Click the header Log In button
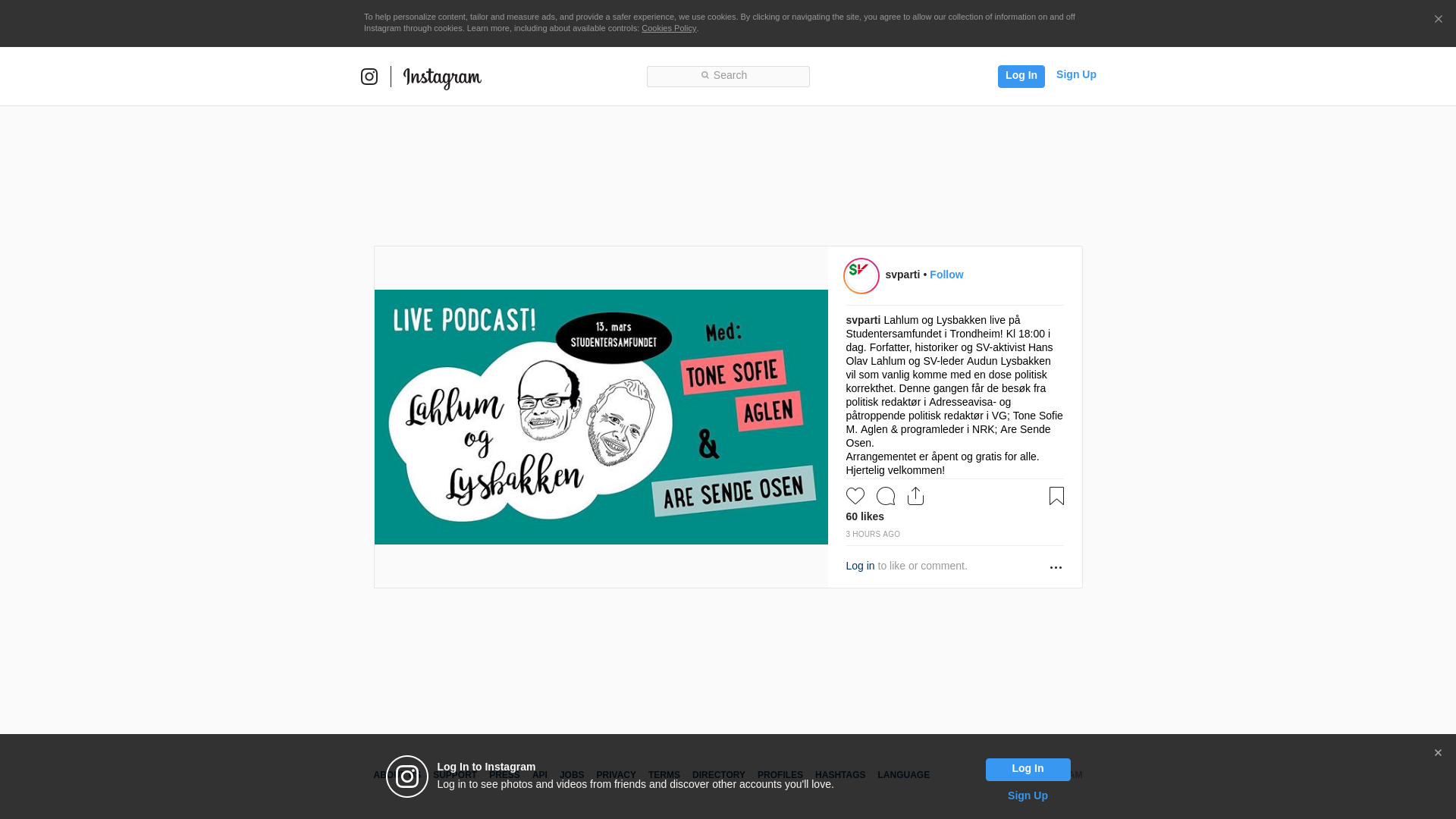This screenshot has height=819, width=1456. 1021,76
